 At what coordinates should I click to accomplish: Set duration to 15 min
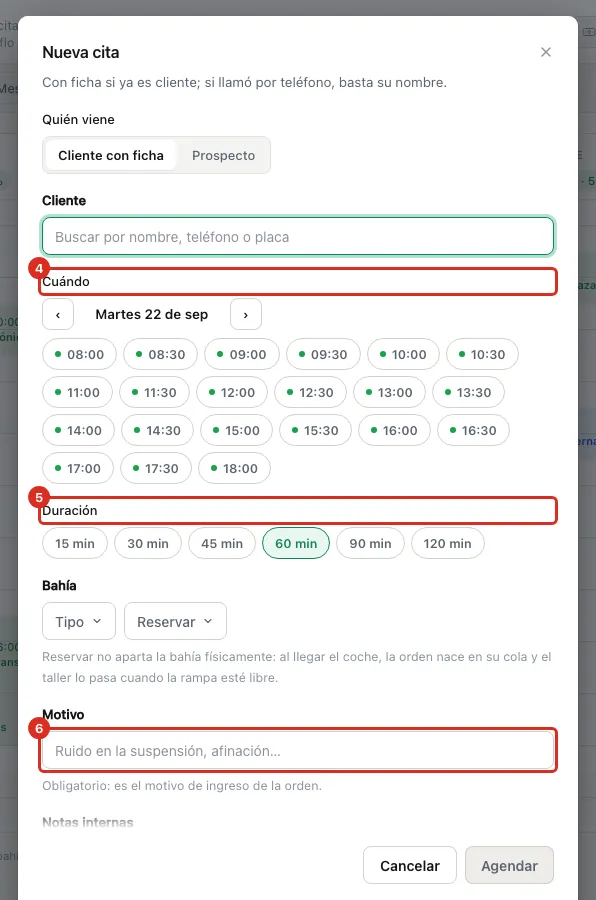tap(75, 544)
